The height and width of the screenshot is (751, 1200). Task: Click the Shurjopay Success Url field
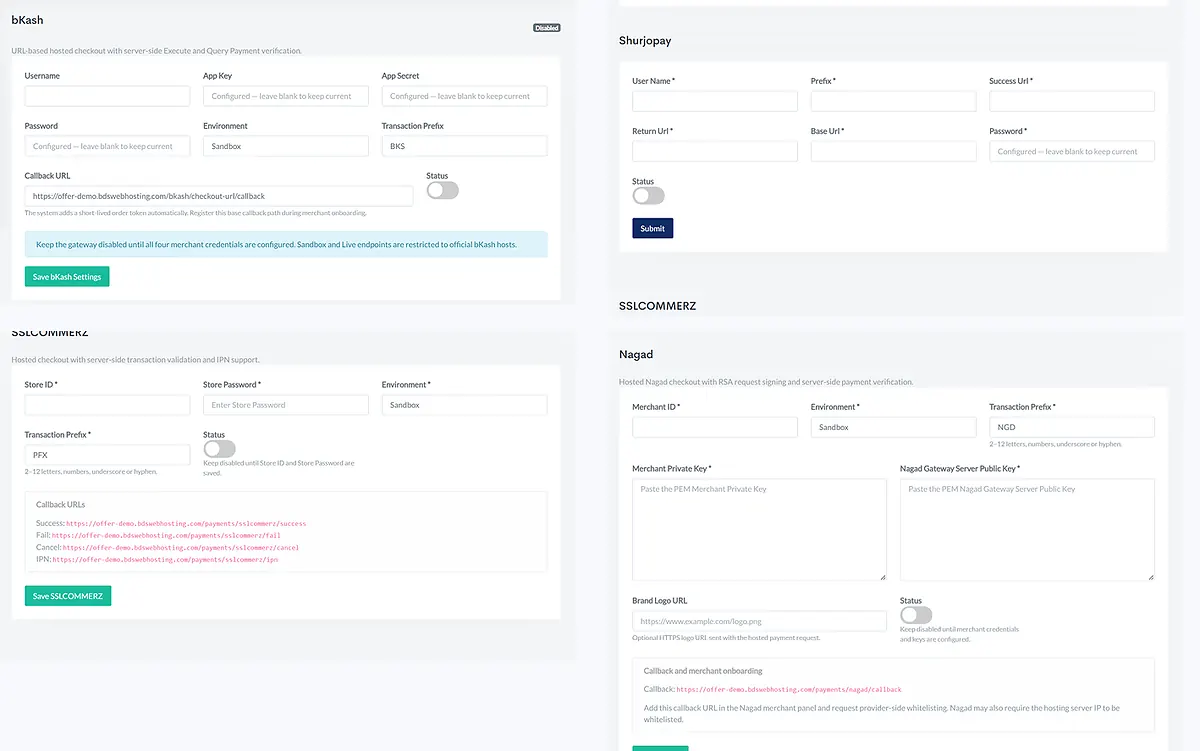click(x=1072, y=101)
